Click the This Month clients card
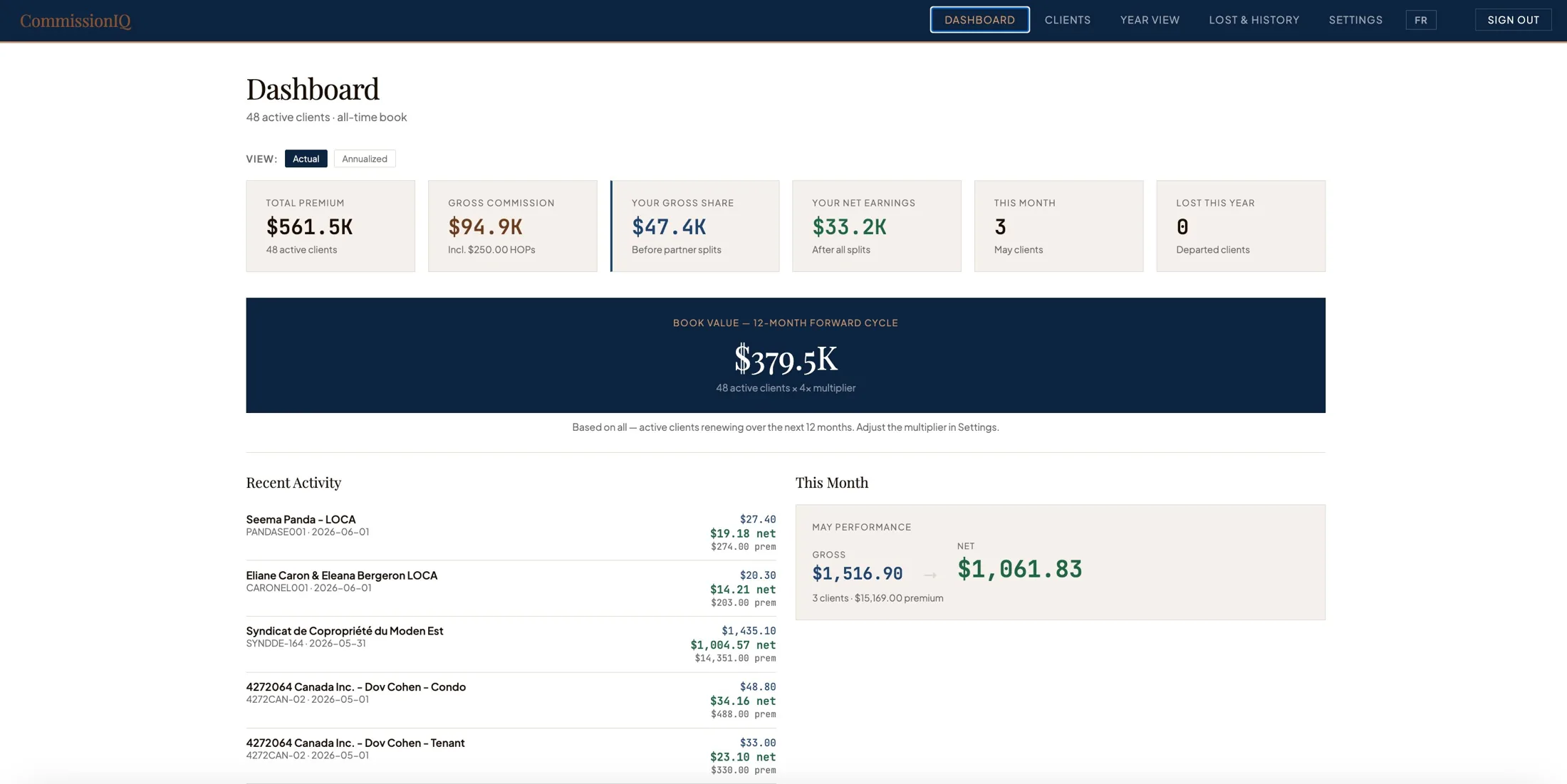This screenshot has width=1567, height=784. tap(1058, 226)
